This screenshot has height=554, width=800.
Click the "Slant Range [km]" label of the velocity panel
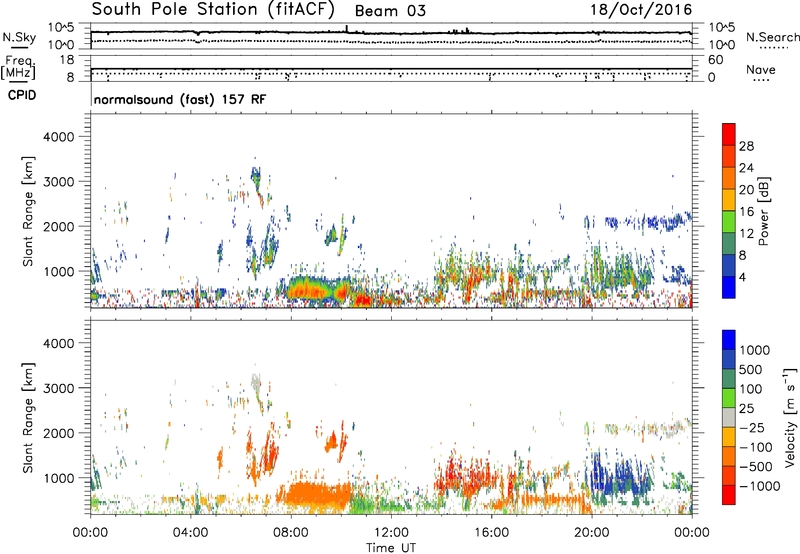pyautogui.click(x=28, y=418)
